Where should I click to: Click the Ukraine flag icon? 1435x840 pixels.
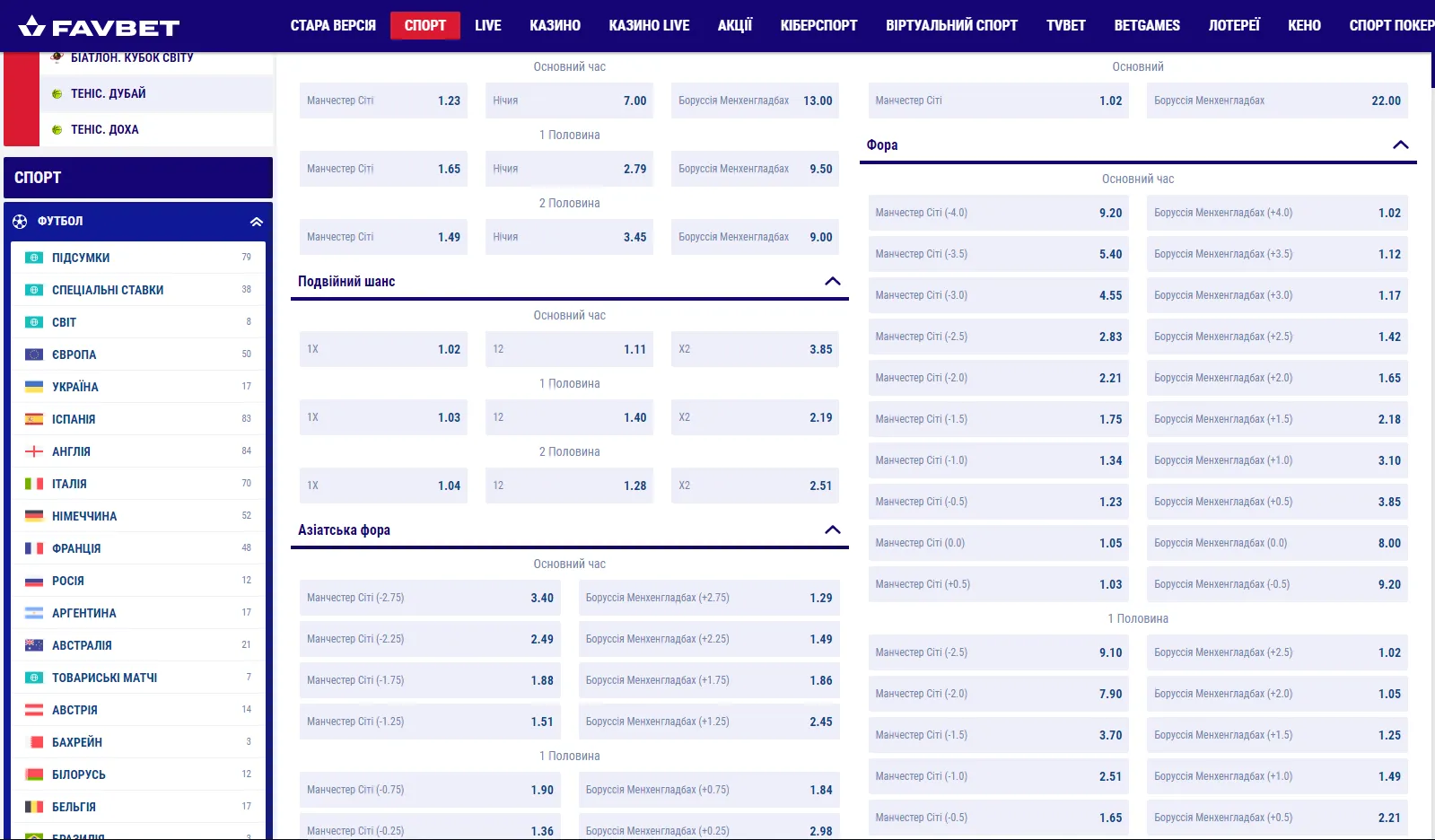coord(34,387)
